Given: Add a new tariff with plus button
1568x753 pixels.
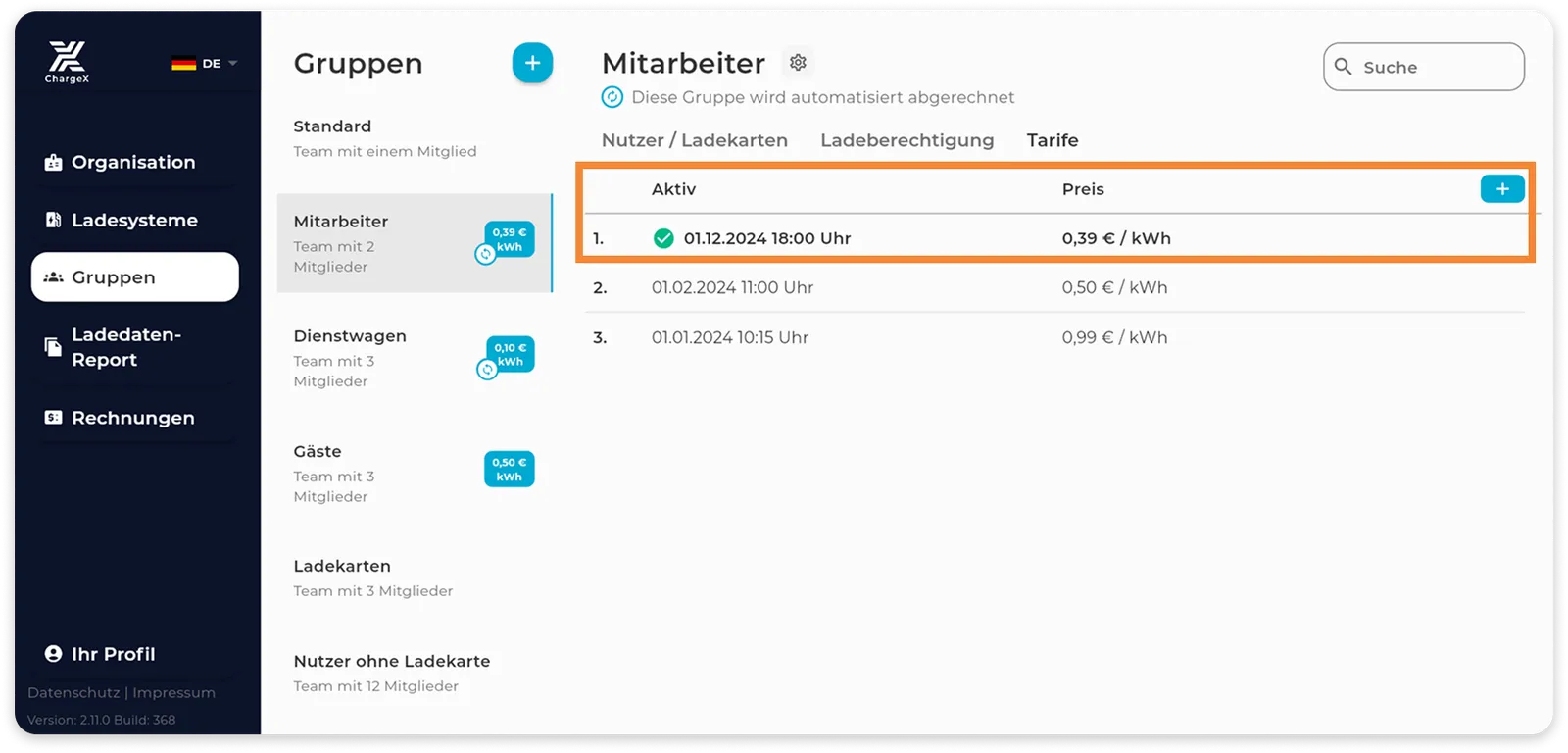Looking at the screenshot, I should tap(1502, 188).
